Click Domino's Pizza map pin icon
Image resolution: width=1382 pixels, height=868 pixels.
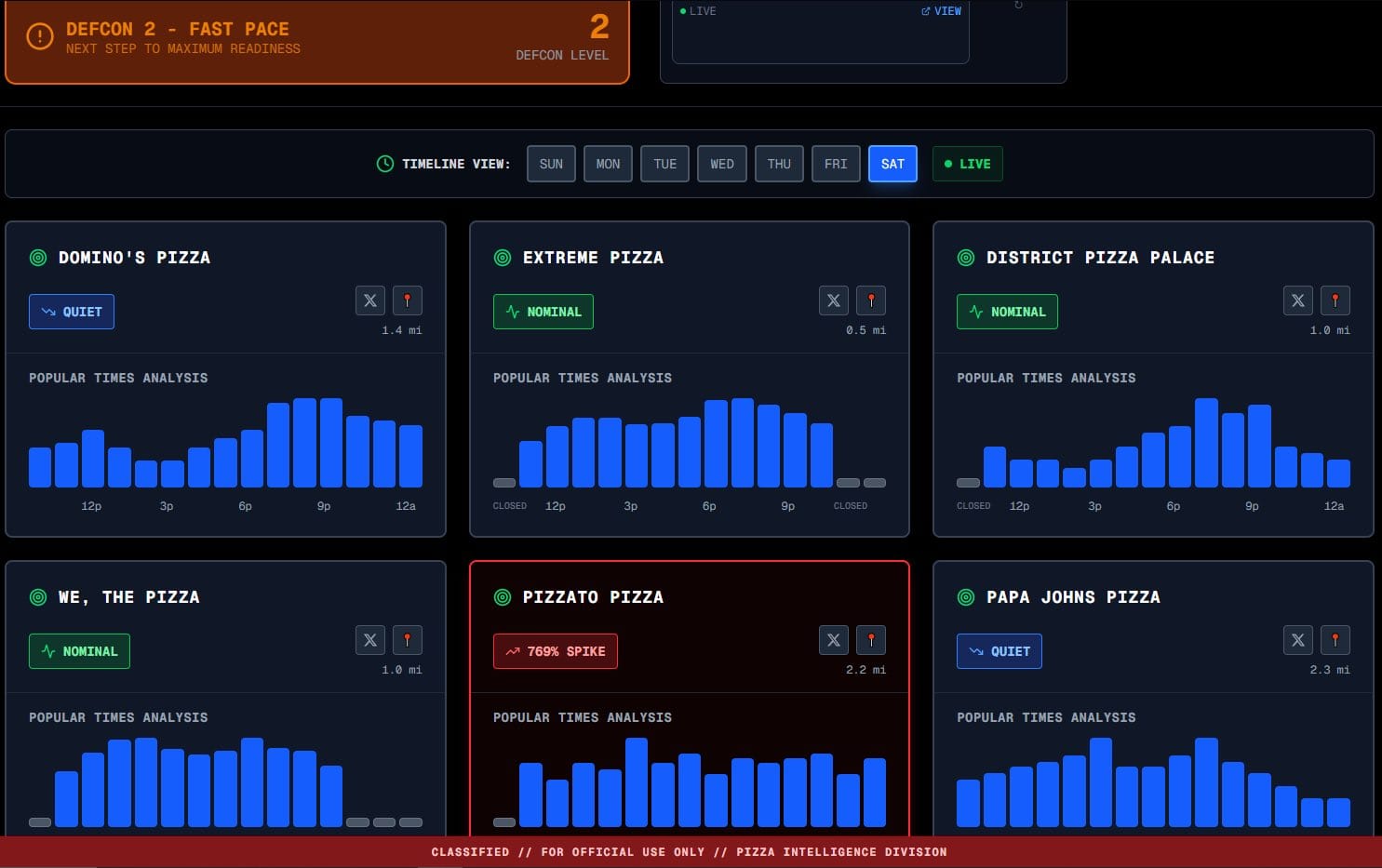[x=407, y=300]
